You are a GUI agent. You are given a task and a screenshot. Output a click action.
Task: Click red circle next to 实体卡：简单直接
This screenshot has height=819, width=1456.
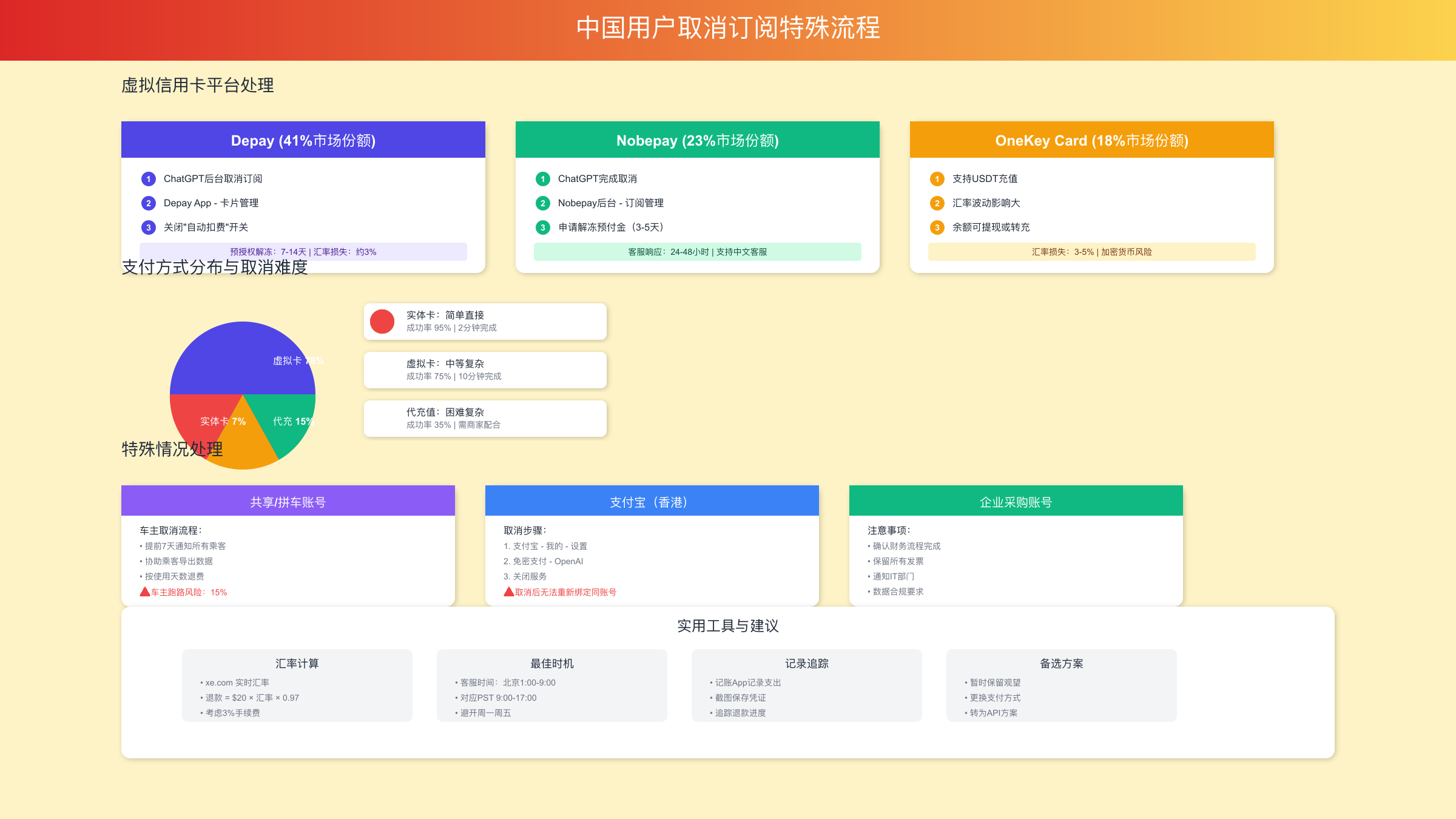(x=382, y=322)
